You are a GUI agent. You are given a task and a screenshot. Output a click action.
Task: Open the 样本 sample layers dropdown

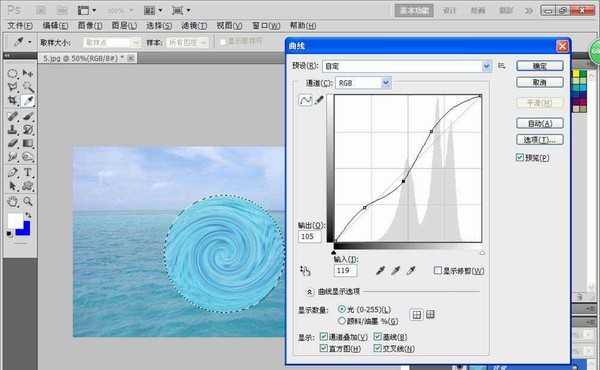(187, 42)
